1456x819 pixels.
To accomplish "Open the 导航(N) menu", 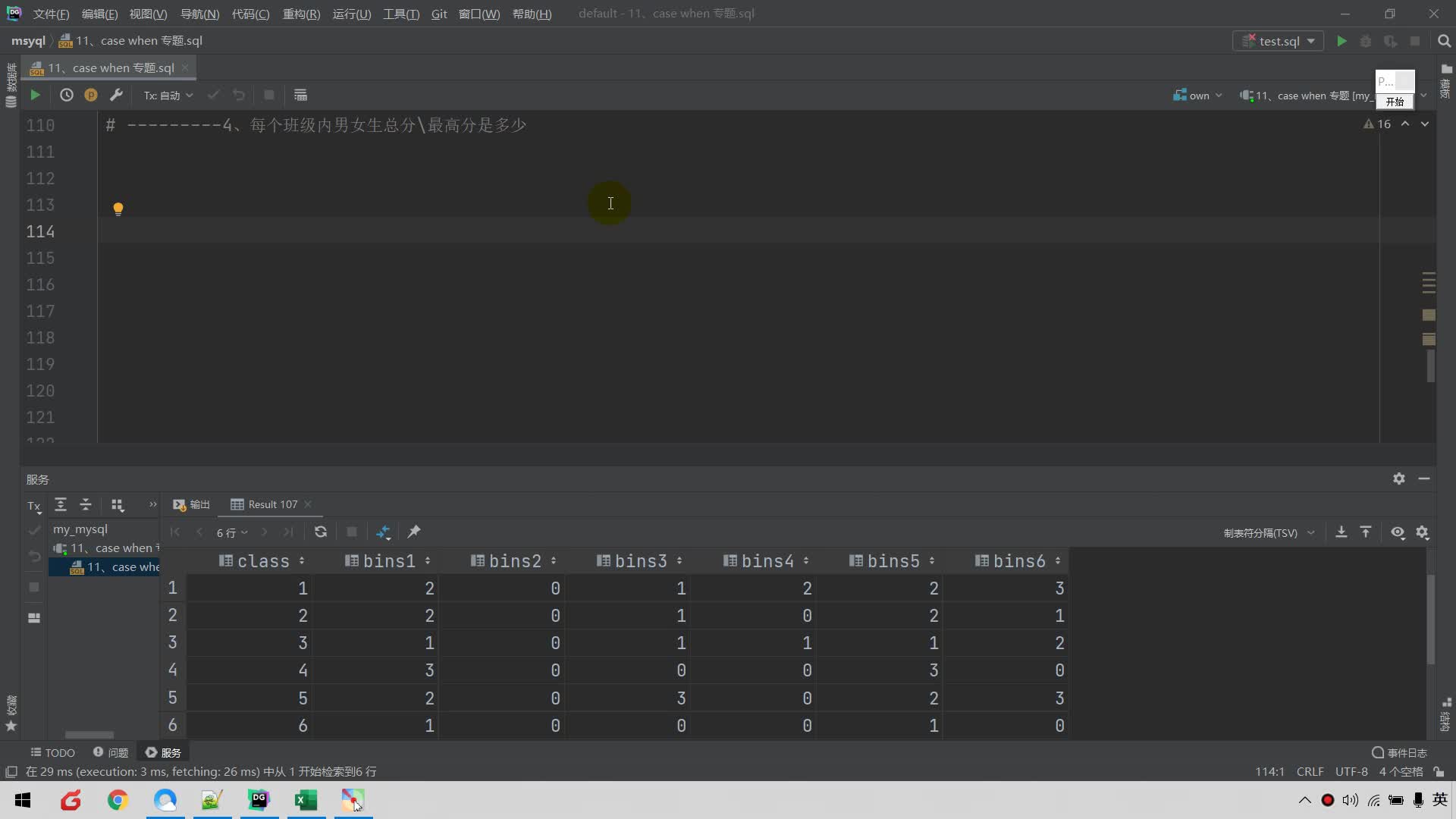I will pos(199,14).
